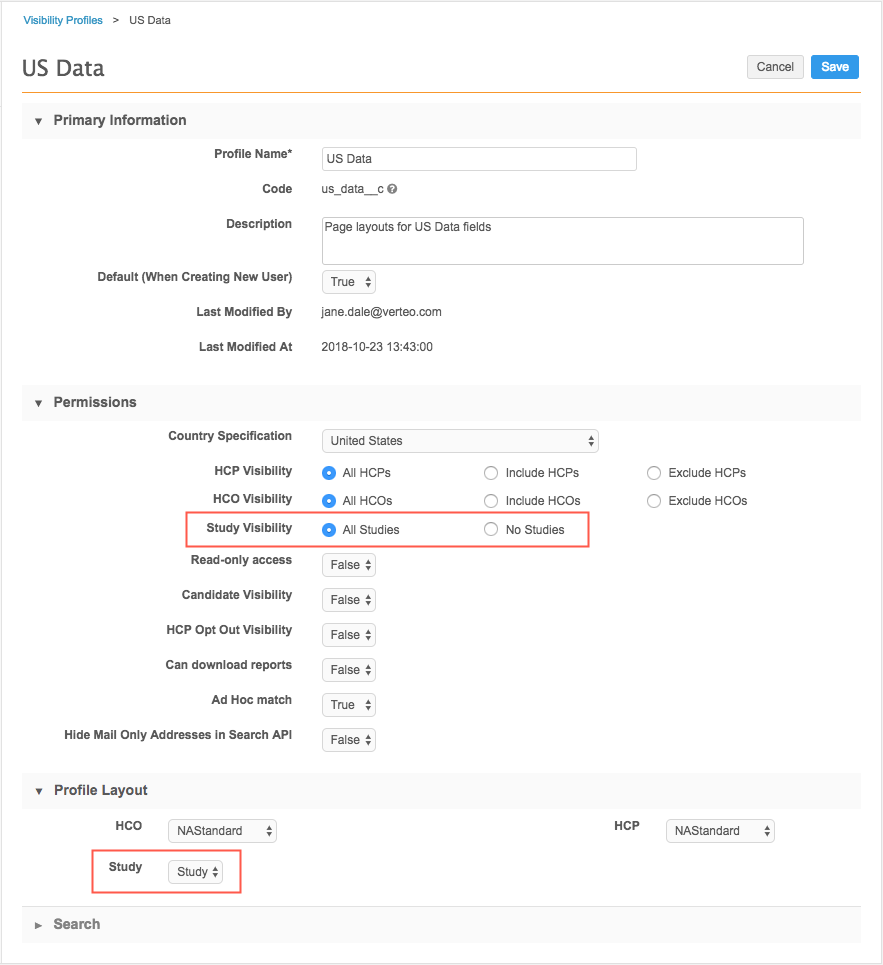Screen dimensions: 883x965
Task: Go to Visibility Profiles breadcrumb link
Action: tap(63, 20)
